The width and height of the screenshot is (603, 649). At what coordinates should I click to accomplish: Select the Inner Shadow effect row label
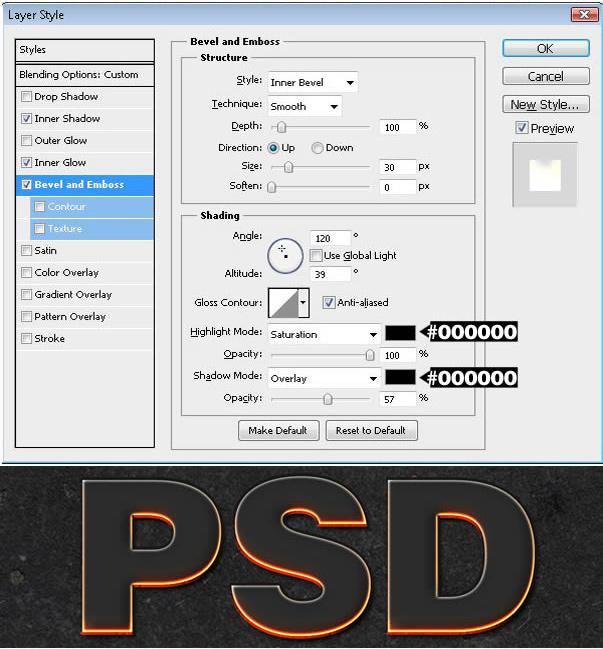point(67,118)
